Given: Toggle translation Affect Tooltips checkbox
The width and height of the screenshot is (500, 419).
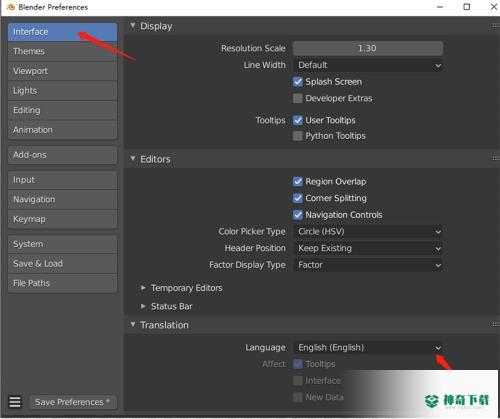Looking at the screenshot, I should pyautogui.click(x=298, y=364).
